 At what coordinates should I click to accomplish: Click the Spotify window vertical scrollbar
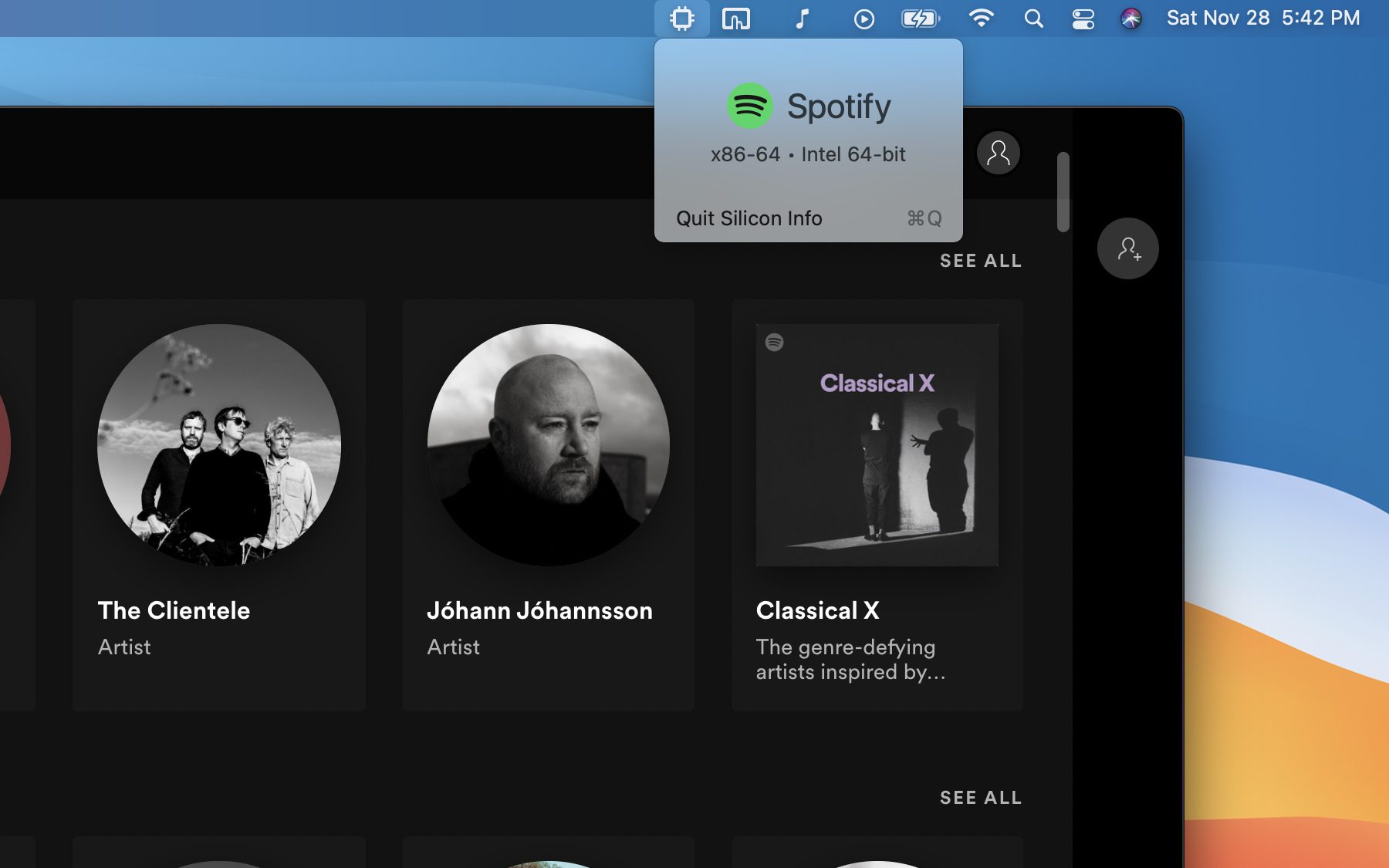pyautogui.click(x=1063, y=192)
